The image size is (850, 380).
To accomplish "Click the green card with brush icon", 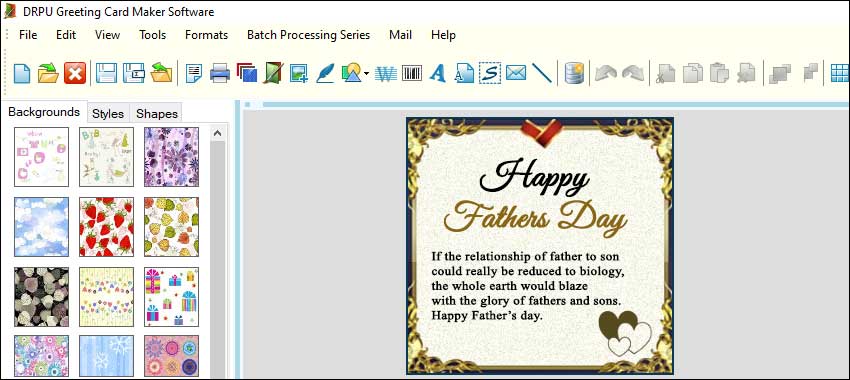I will (273, 73).
